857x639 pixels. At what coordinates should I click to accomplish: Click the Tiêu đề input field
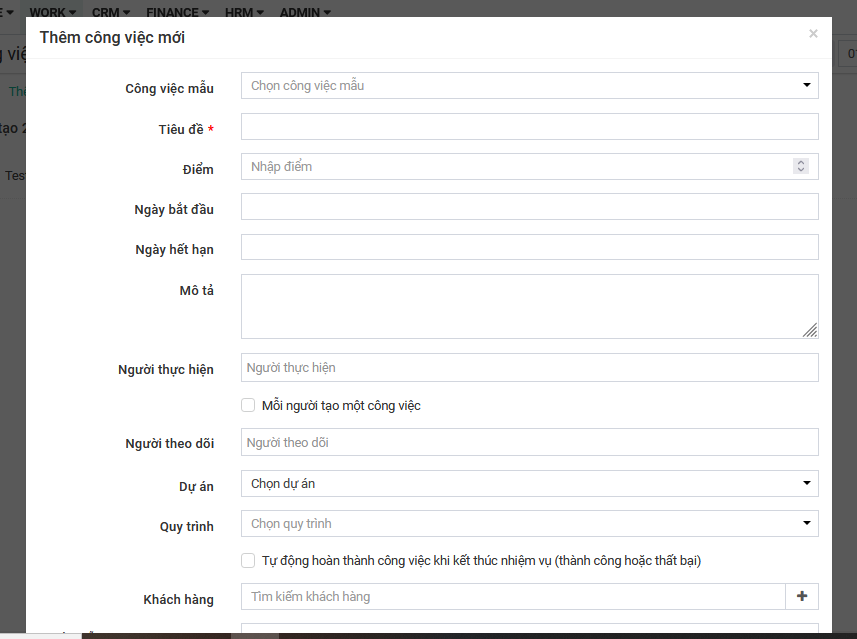tap(529, 126)
